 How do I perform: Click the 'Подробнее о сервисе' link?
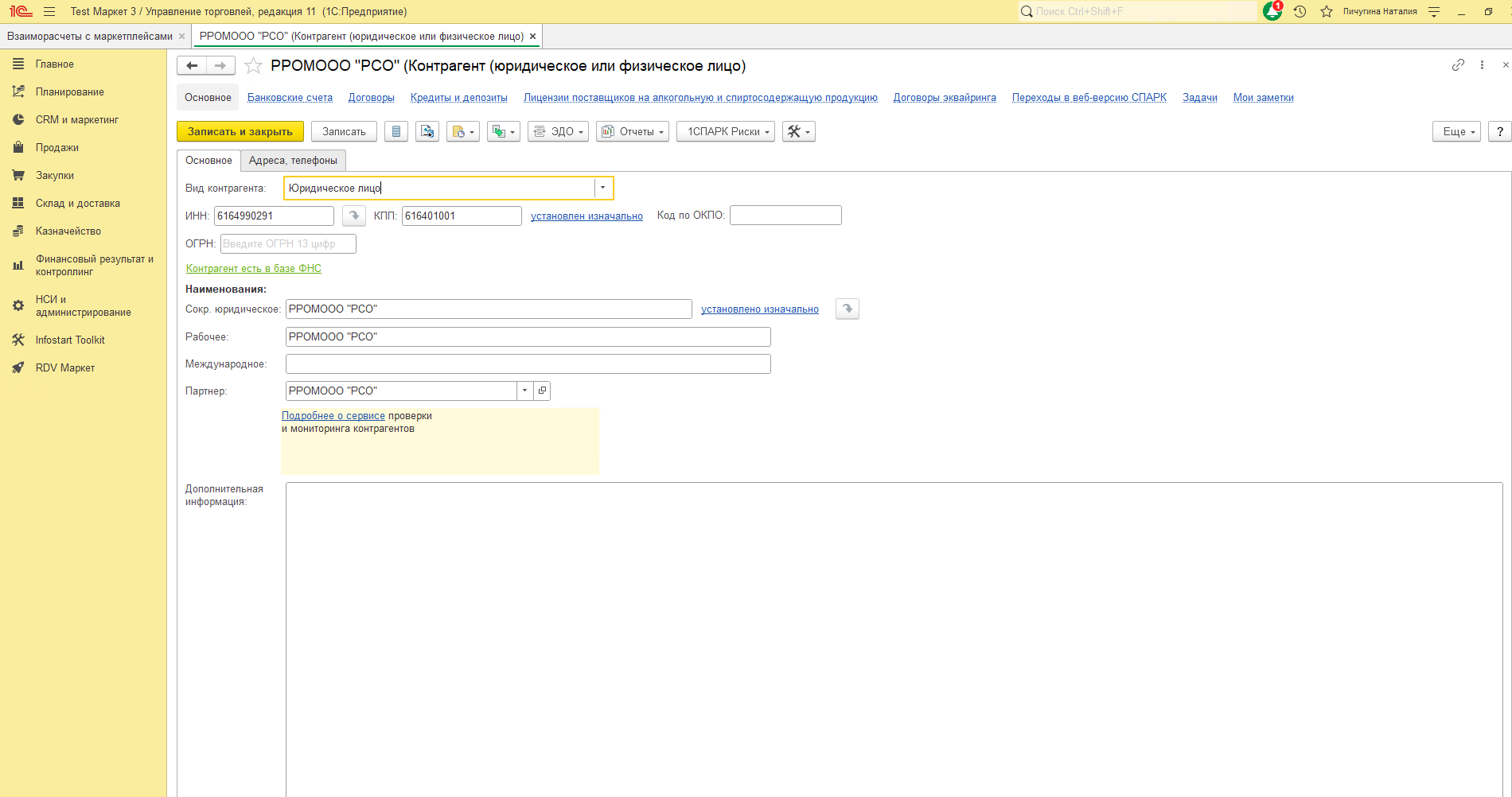333,416
